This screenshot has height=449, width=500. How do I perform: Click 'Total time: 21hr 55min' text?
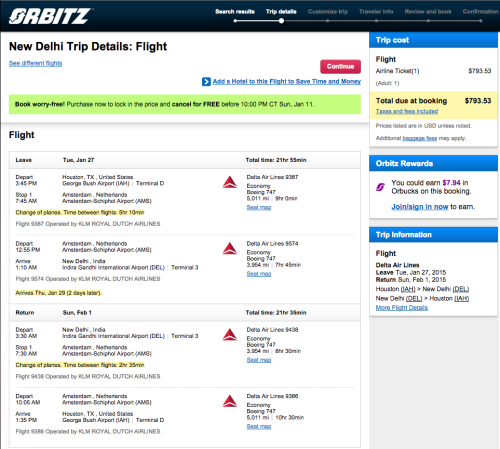tap(276, 160)
